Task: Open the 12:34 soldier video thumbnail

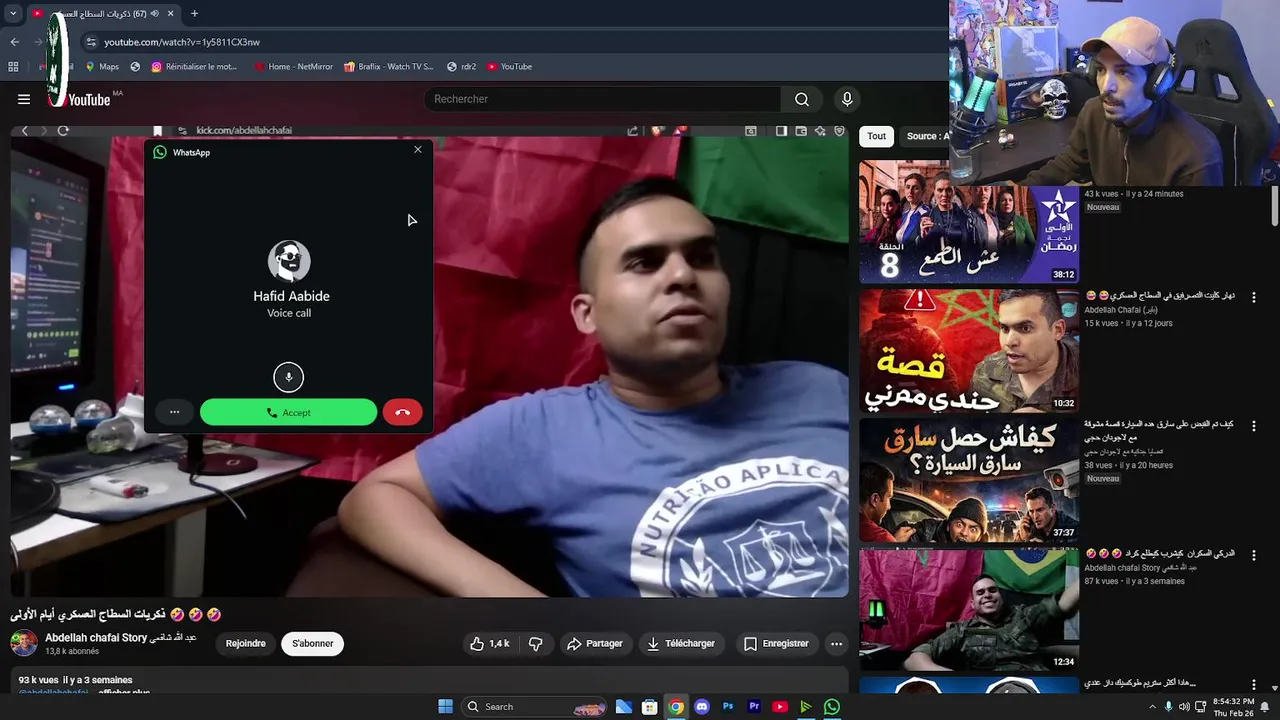Action: 969,609
